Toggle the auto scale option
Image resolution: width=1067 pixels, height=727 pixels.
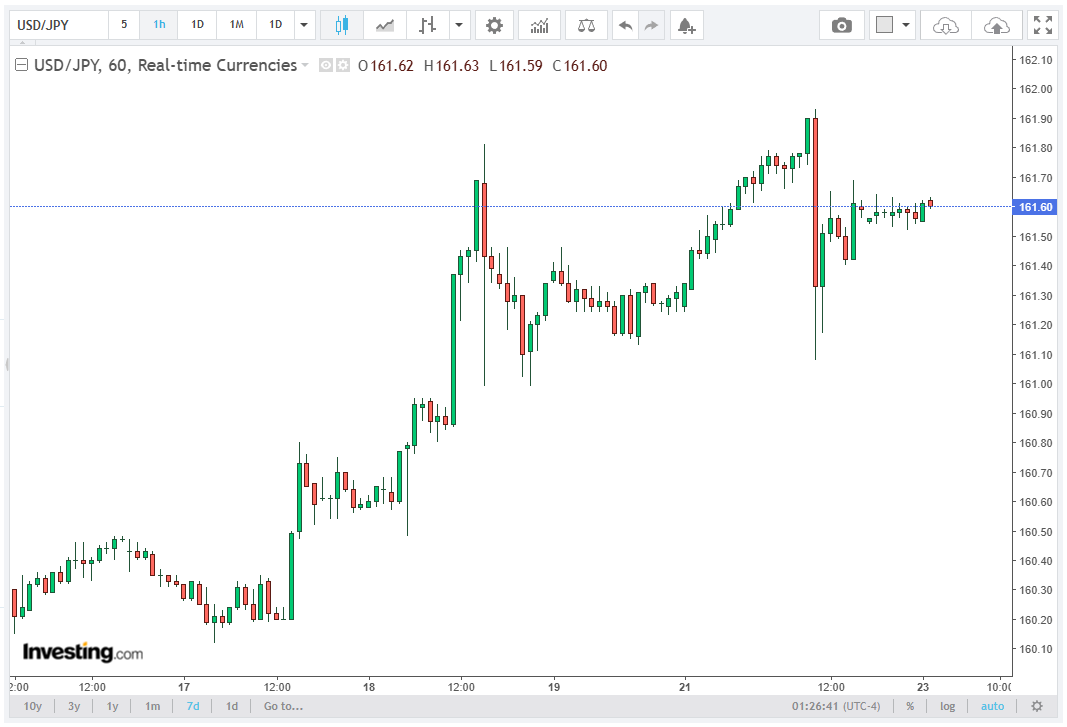992,706
